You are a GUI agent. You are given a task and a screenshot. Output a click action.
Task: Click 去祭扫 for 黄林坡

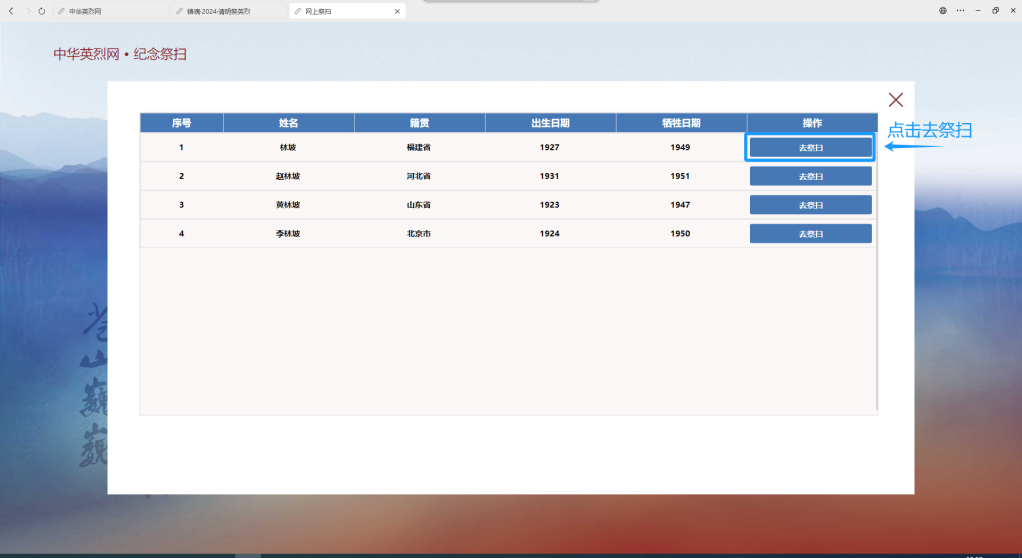coord(810,205)
